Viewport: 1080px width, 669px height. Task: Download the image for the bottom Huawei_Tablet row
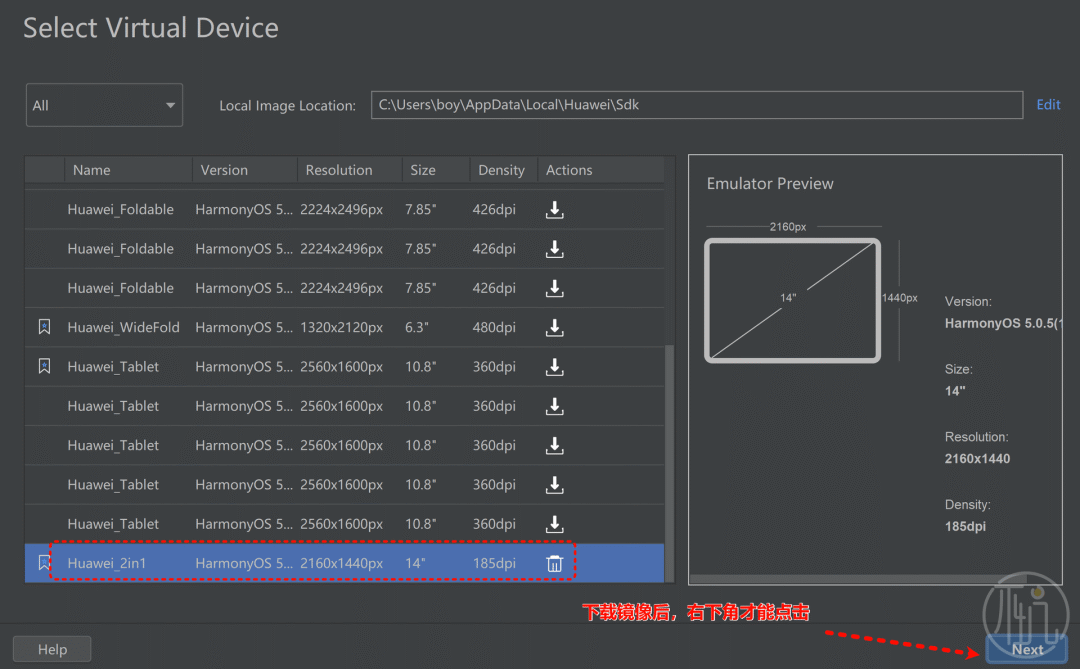pyautogui.click(x=554, y=524)
